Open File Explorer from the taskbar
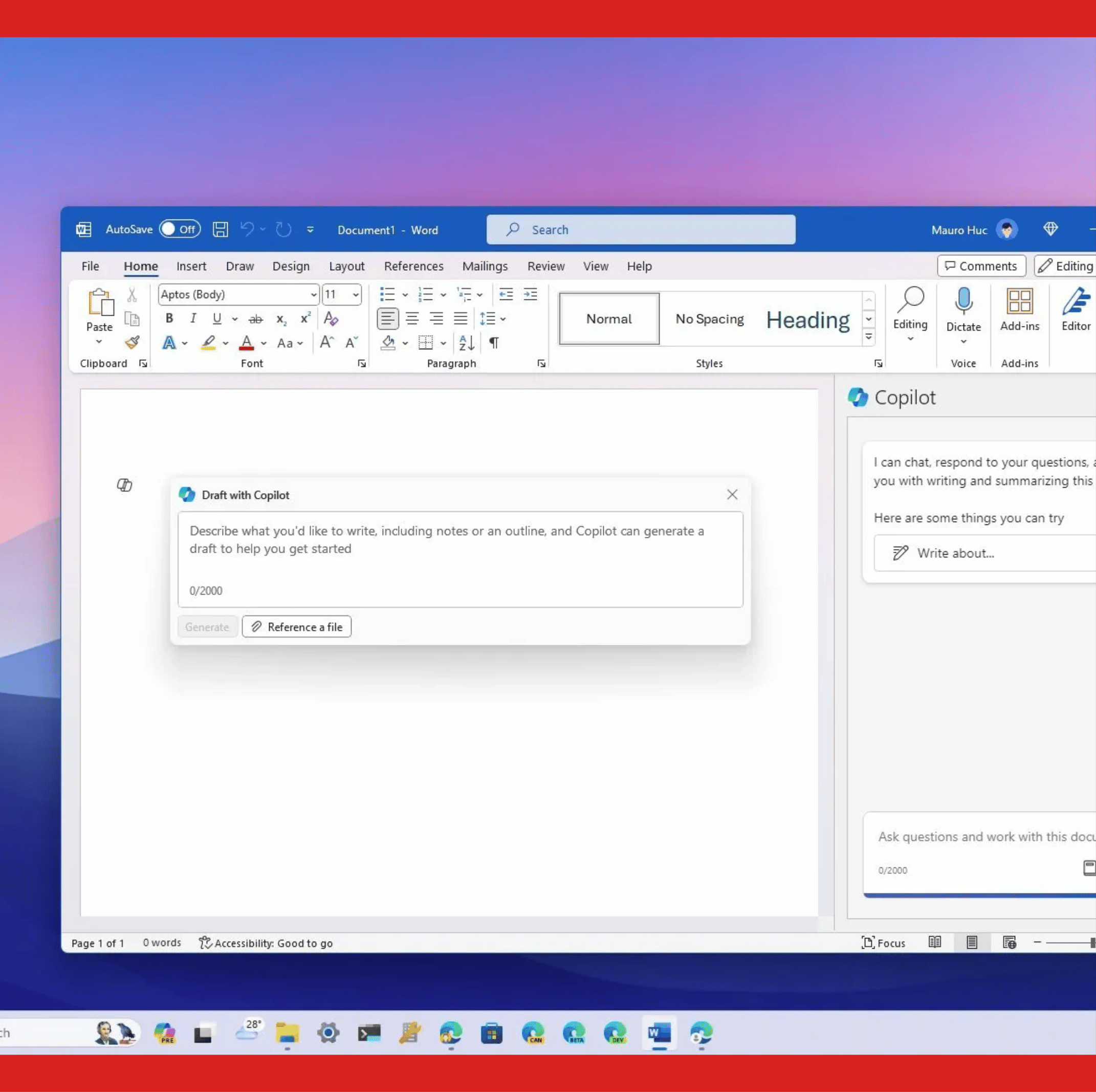This screenshot has height=1092, width=1096. pyautogui.click(x=288, y=1033)
